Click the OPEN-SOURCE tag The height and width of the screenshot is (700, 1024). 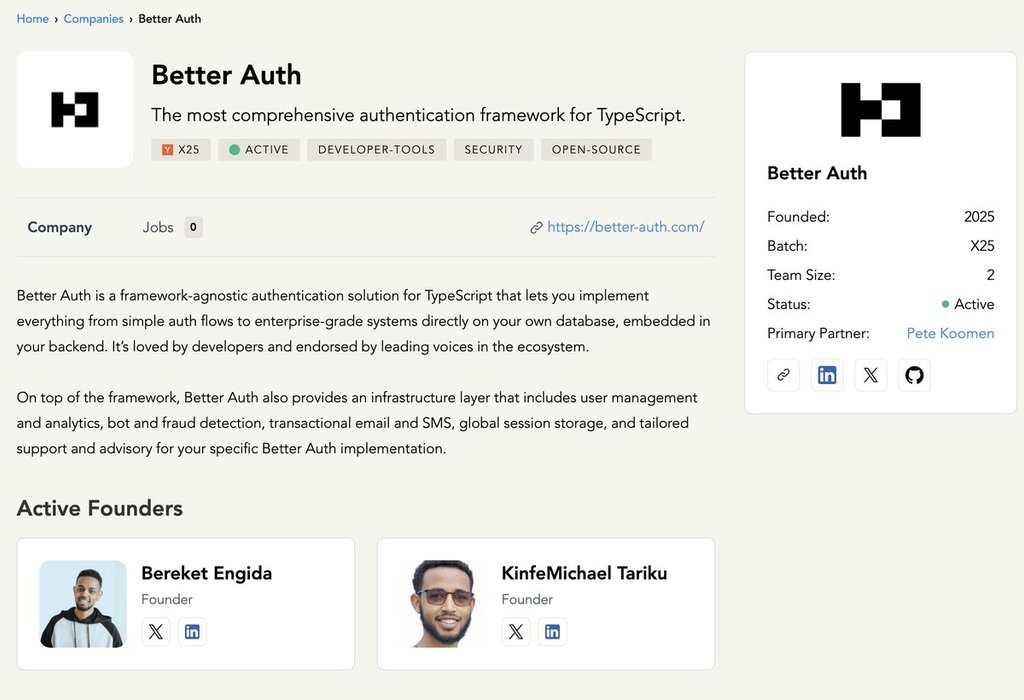[596, 150]
